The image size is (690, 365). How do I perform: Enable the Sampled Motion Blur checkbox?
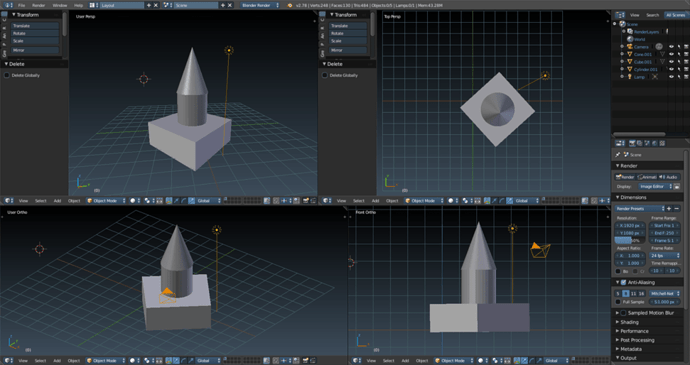coord(623,313)
